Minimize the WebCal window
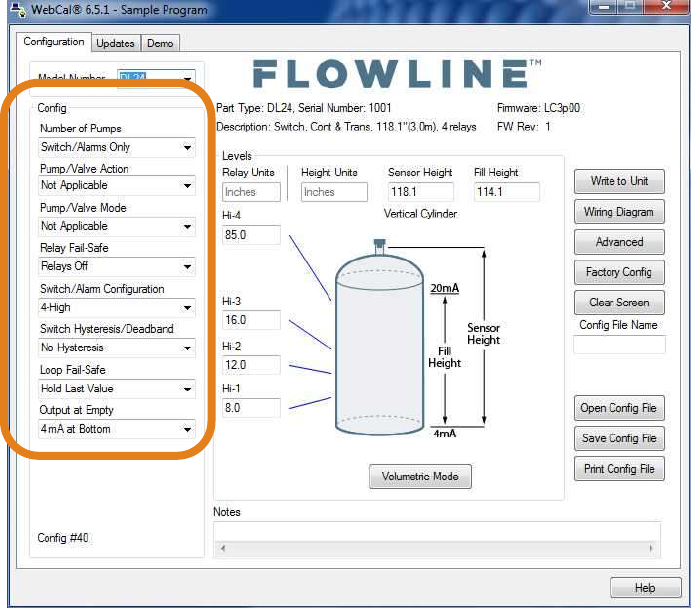The width and height of the screenshot is (691, 608). [605, 7]
